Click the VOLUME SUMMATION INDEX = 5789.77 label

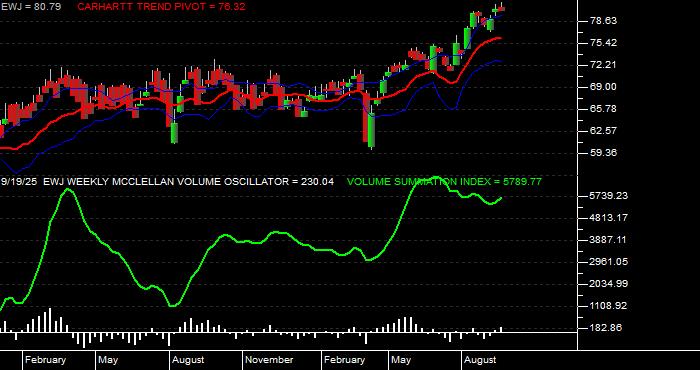pos(444,182)
